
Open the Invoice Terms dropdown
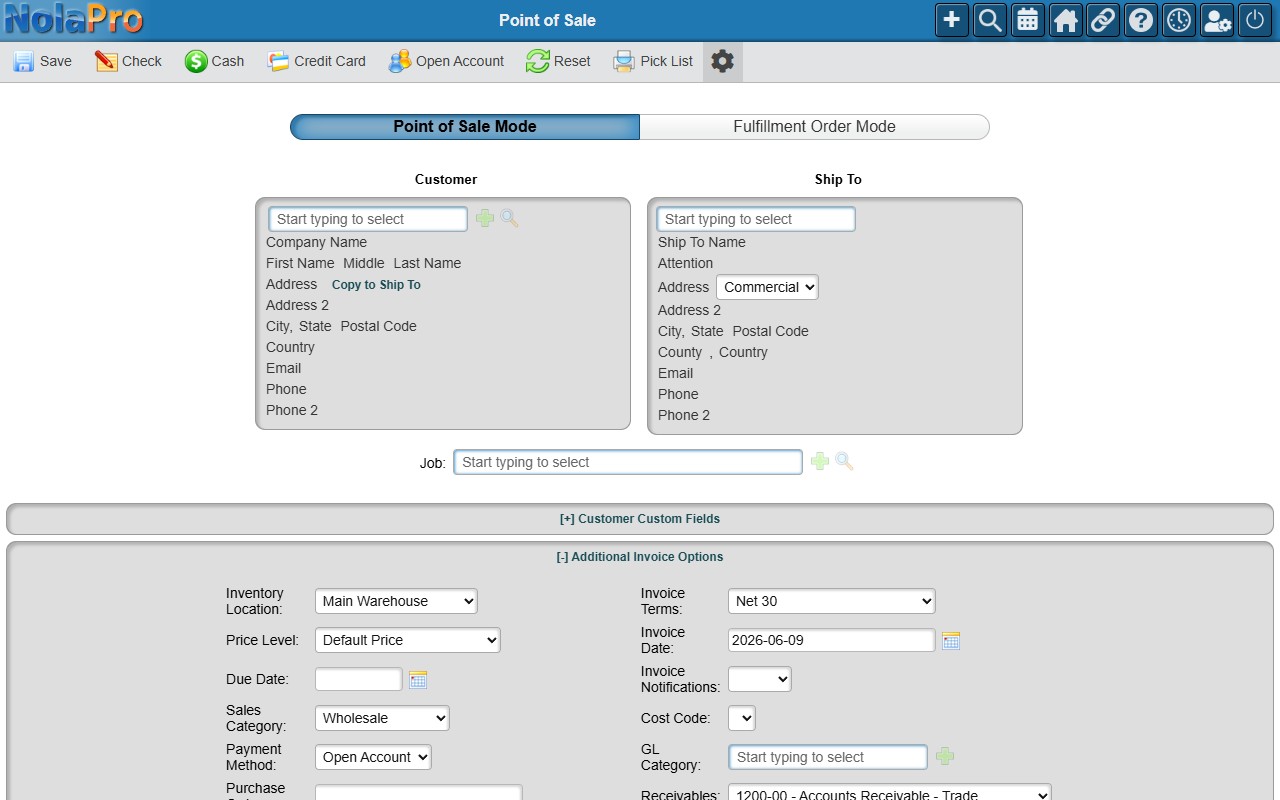click(x=832, y=601)
